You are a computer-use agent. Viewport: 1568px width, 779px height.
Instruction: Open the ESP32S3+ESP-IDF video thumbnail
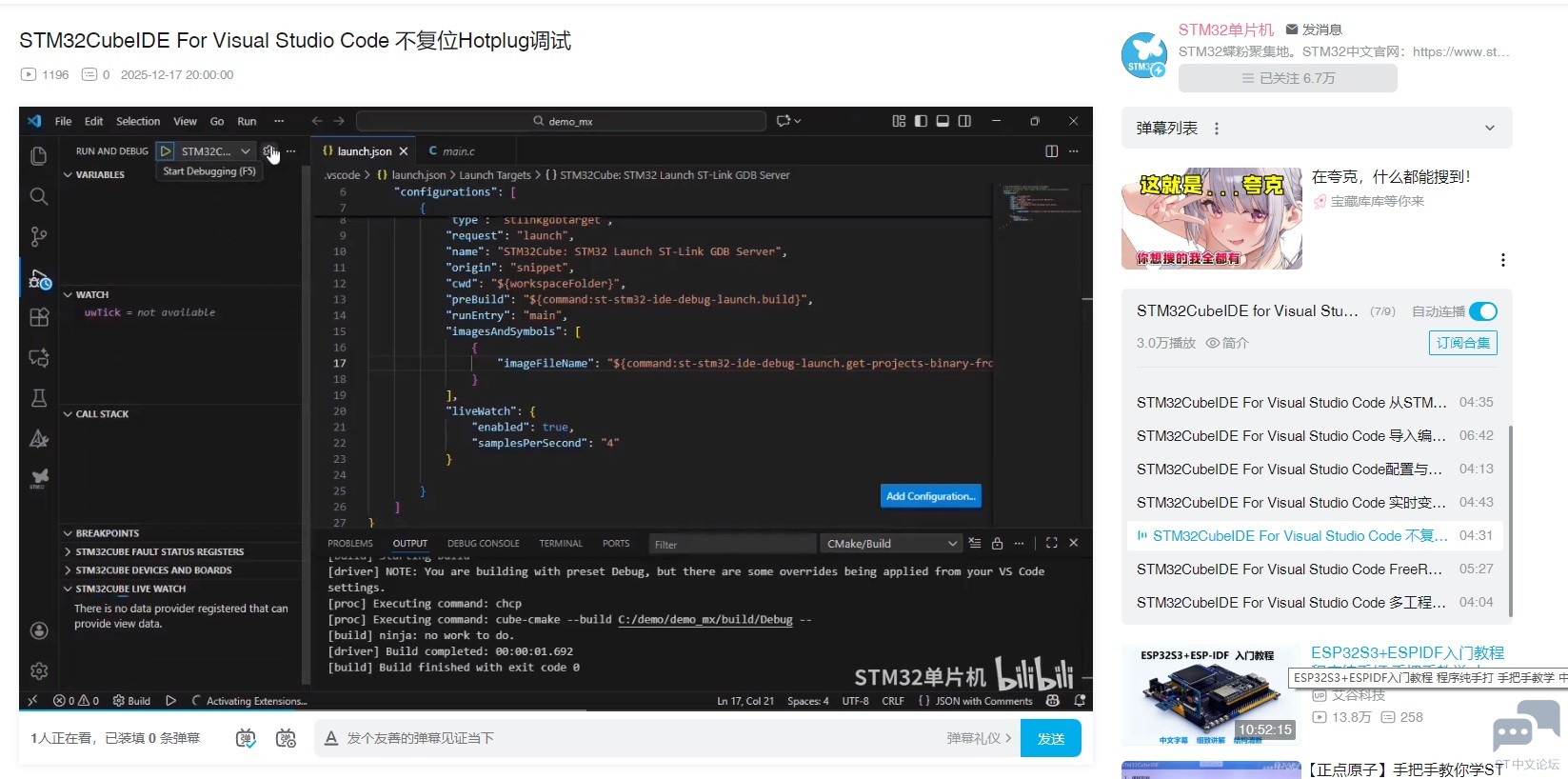click(x=1211, y=695)
